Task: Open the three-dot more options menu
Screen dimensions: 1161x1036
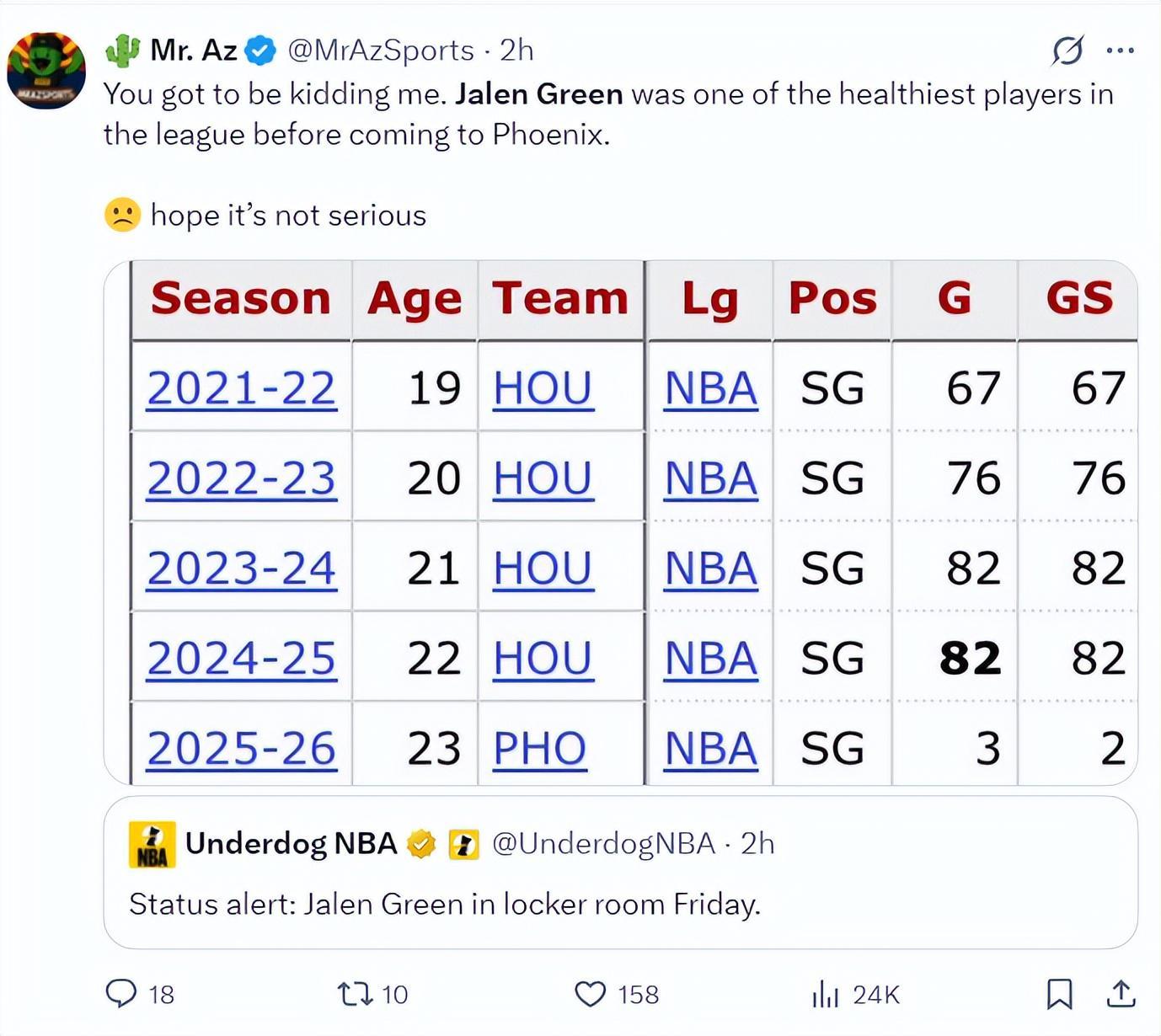Action: (1120, 51)
